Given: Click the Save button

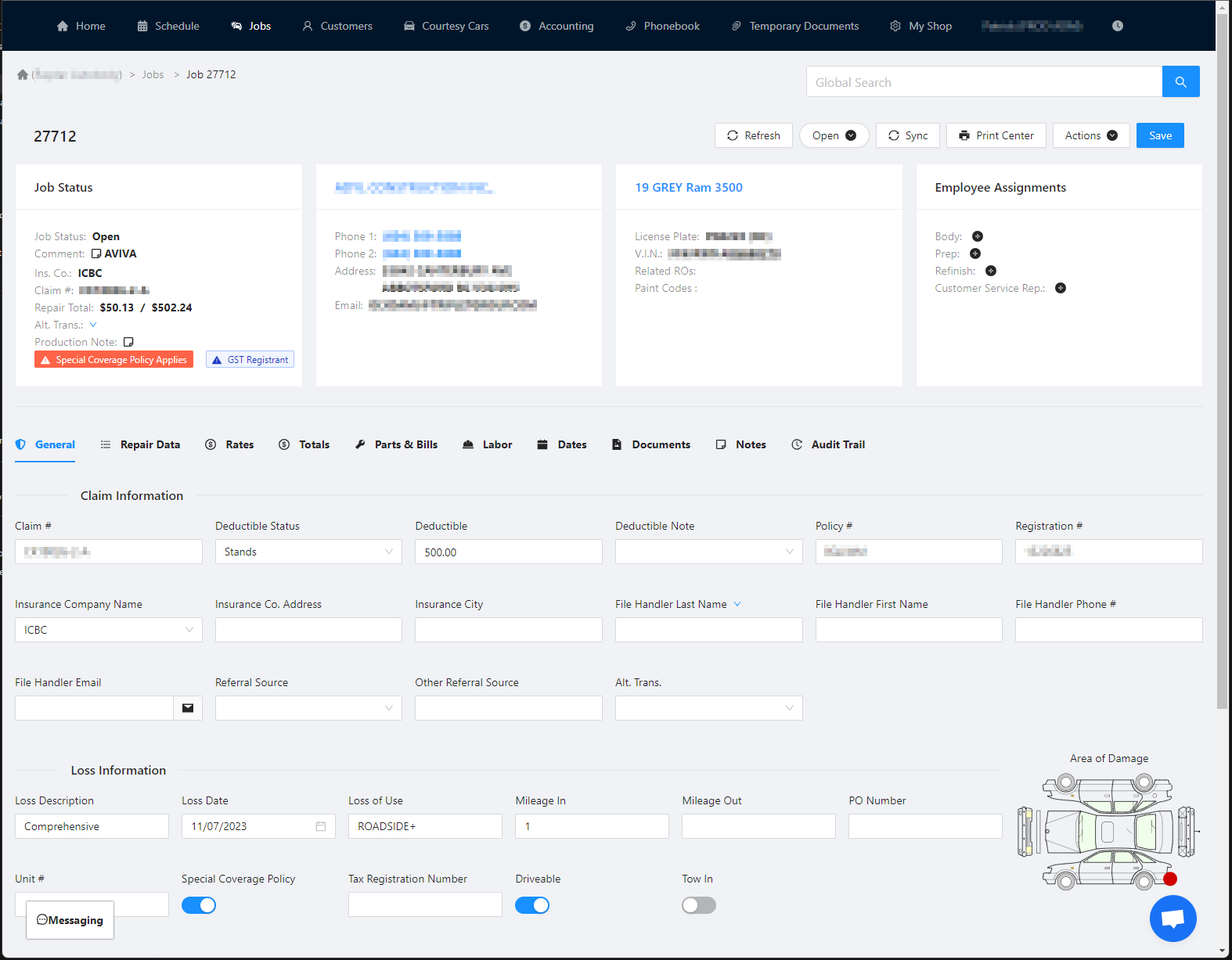Looking at the screenshot, I should click(1160, 135).
